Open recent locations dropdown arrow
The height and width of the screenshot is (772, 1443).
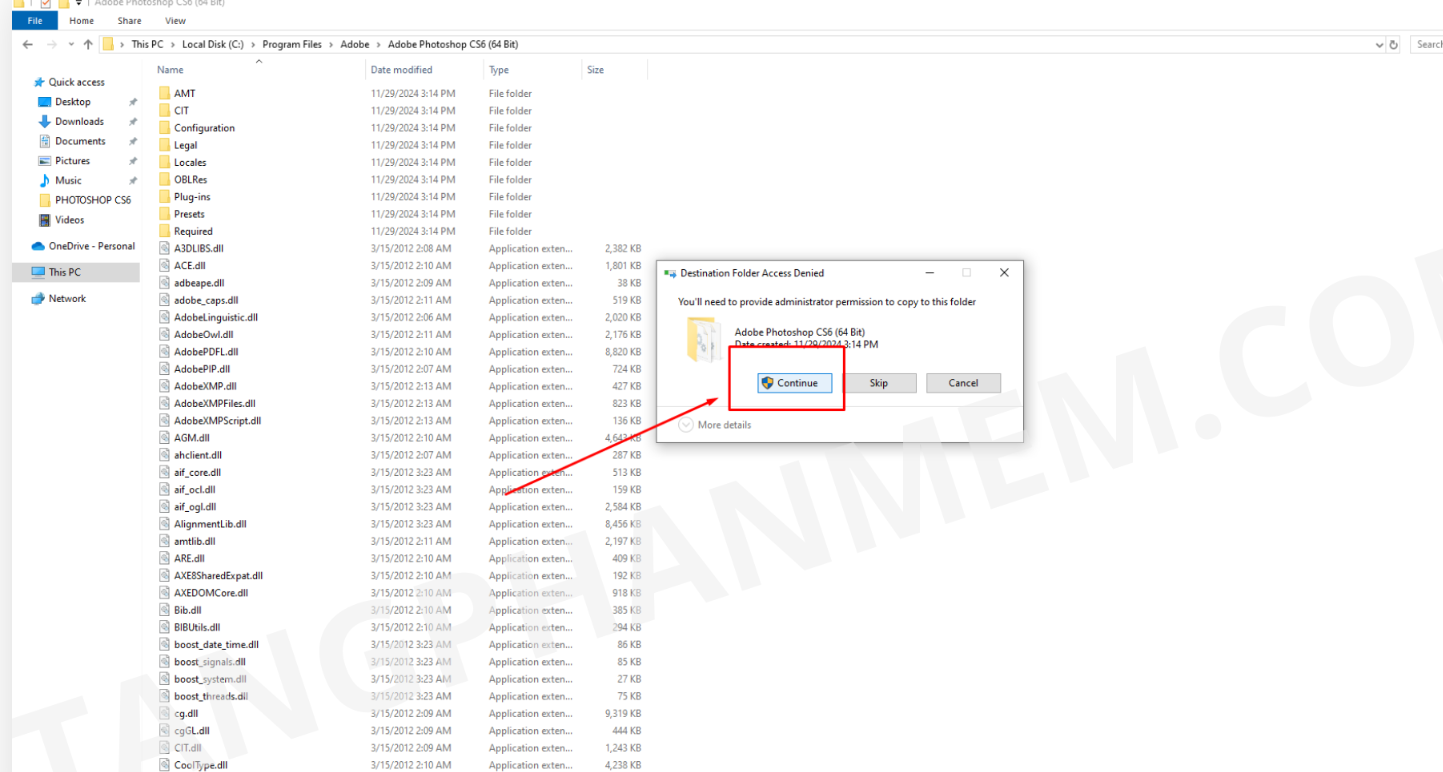click(71, 44)
